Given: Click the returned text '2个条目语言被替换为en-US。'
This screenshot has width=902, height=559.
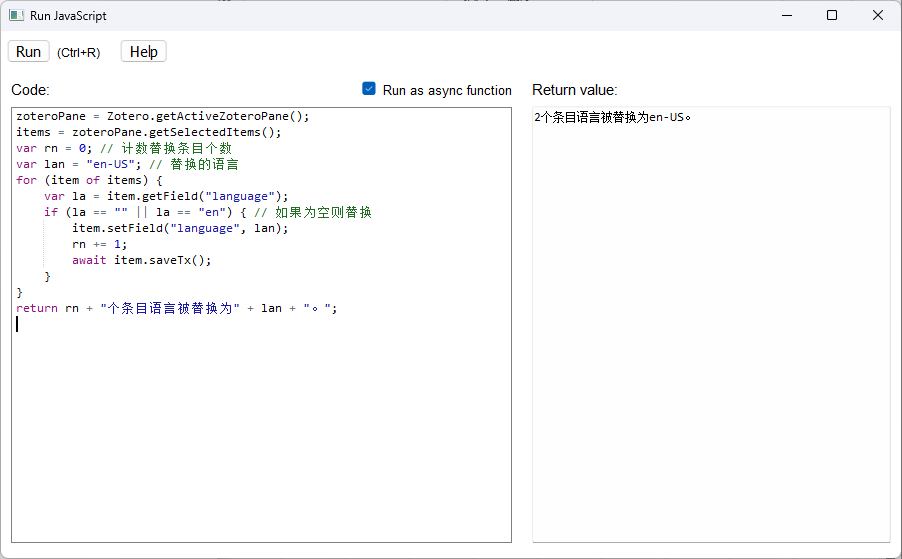Looking at the screenshot, I should point(613,117).
